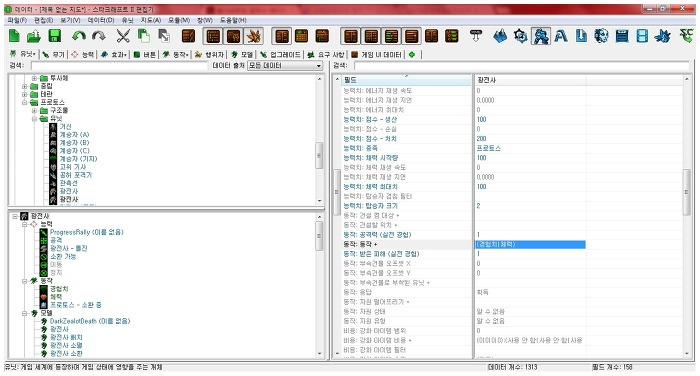Click the green plus add-tab button
The height and width of the screenshot is (376, 700).
click(x=412, y=54)
